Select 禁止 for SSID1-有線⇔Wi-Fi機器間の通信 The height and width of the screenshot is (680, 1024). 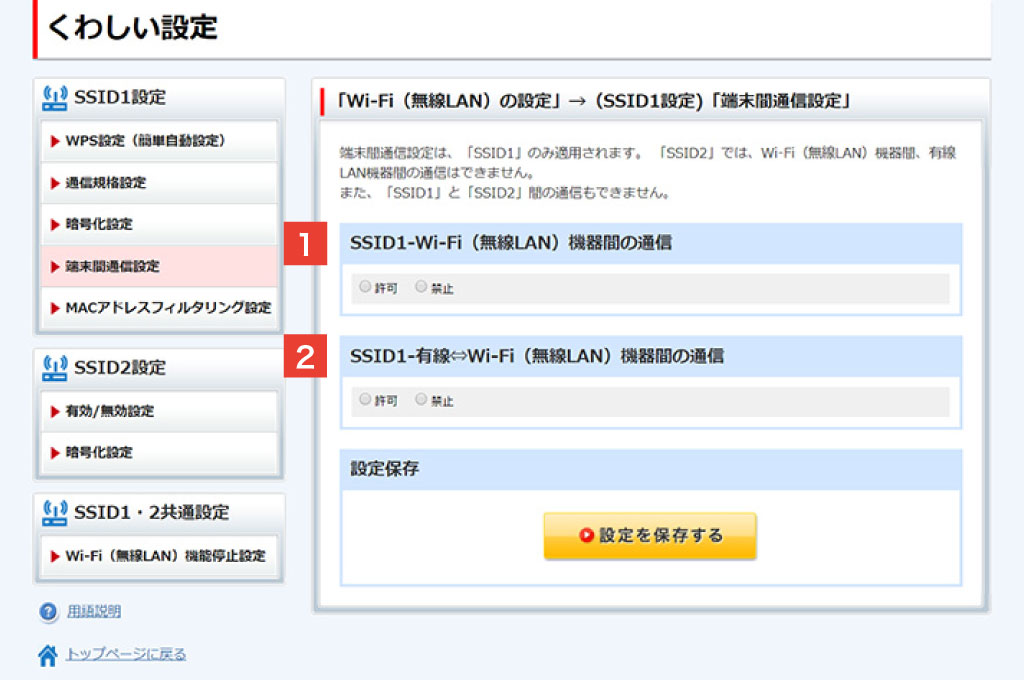tap(421, 399)
